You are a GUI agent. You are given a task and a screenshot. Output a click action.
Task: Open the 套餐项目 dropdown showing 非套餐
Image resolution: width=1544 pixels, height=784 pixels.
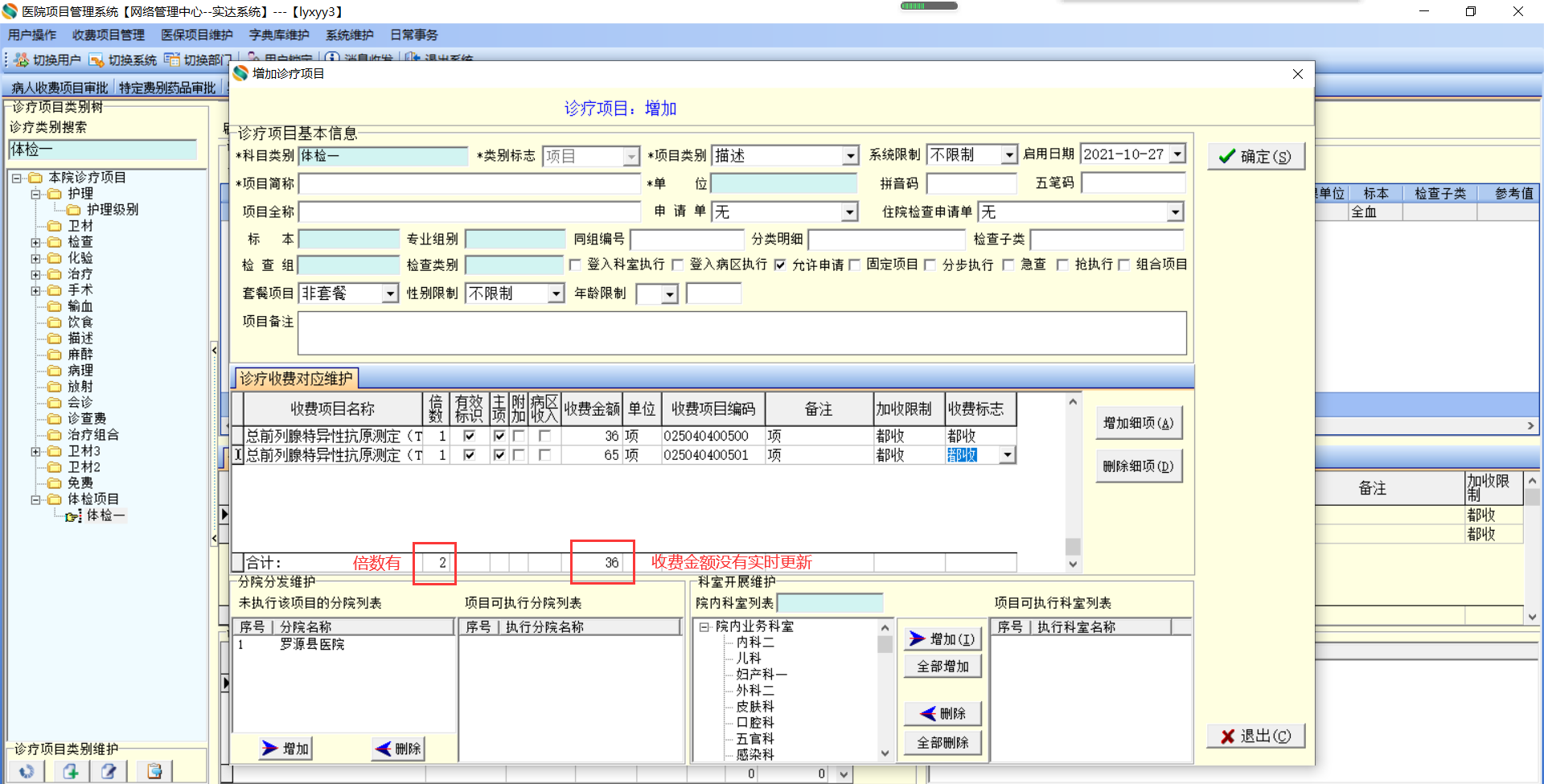(x=390, y=293)
